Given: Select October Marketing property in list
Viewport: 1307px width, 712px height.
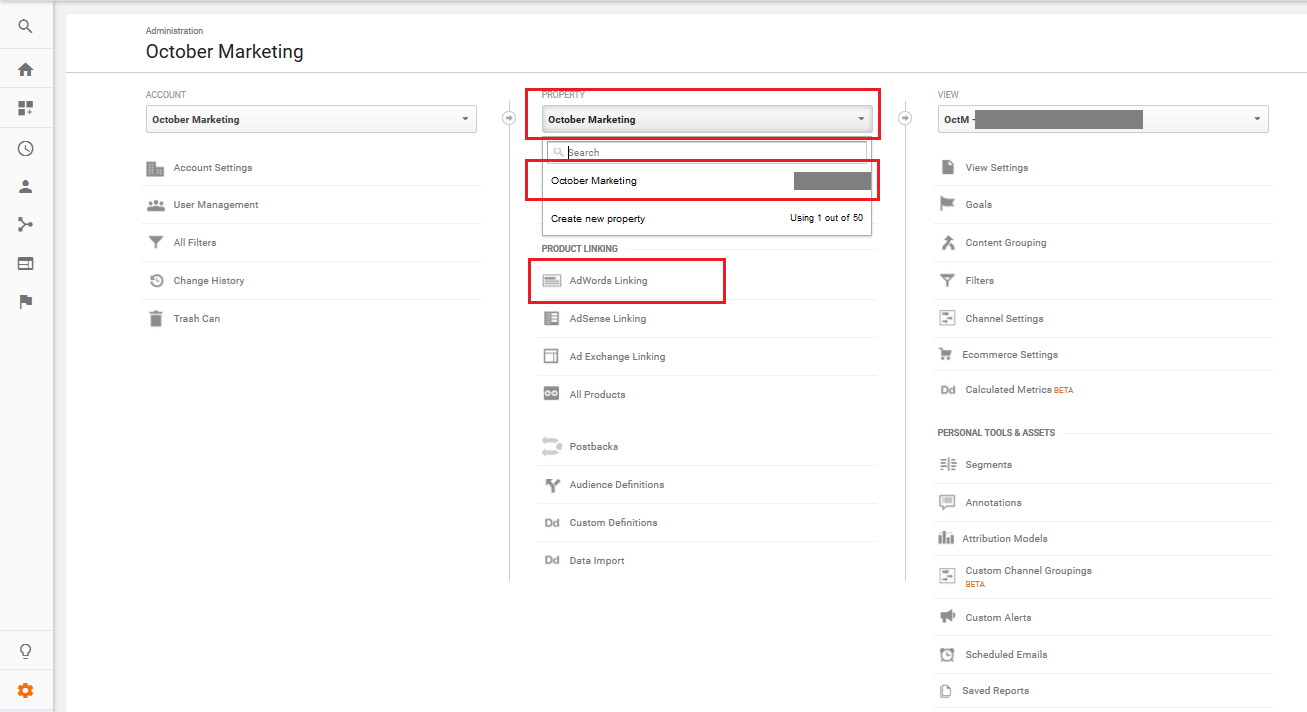Looking at the screenshot, I should [x=707, y=181].
